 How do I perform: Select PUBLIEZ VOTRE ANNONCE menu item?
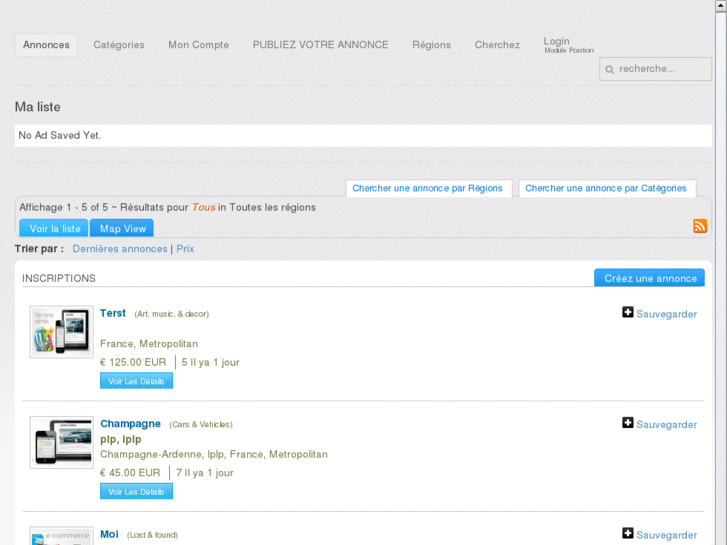[x=320, y=45]
